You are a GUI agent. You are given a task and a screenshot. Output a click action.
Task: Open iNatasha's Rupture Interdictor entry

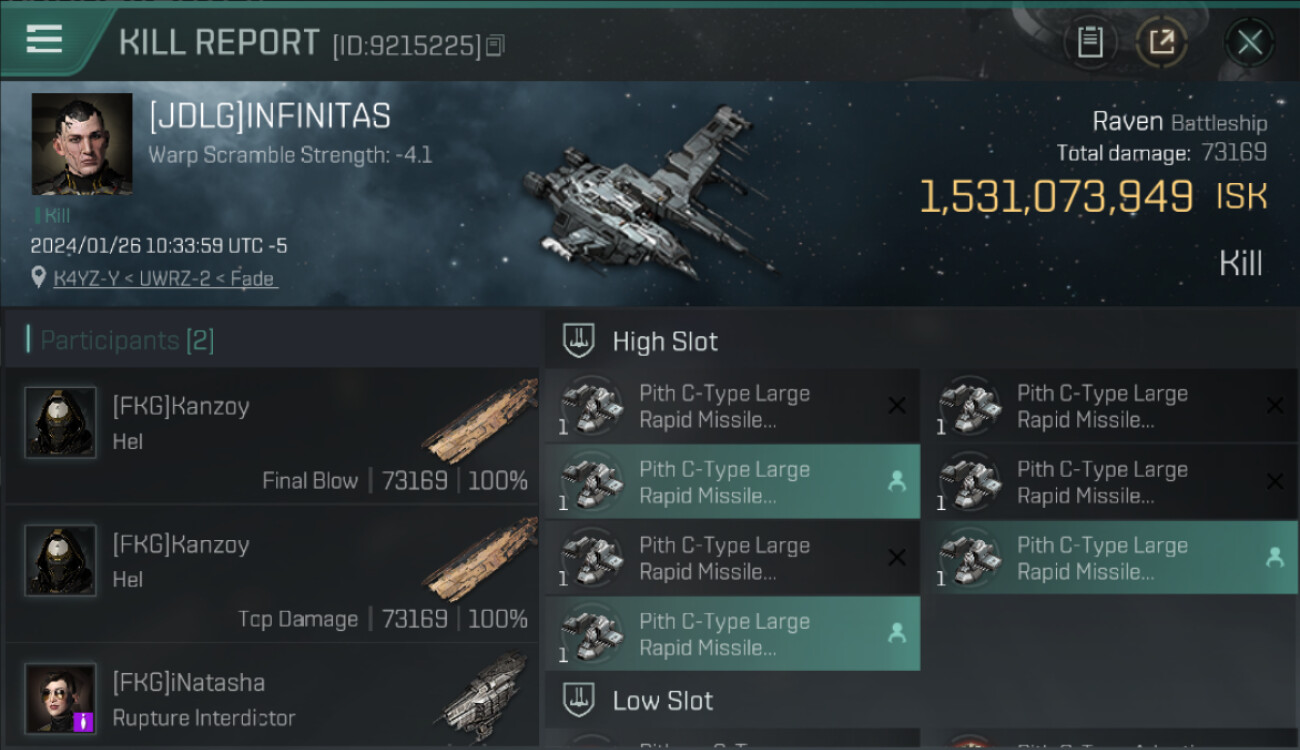coord(271,698)
